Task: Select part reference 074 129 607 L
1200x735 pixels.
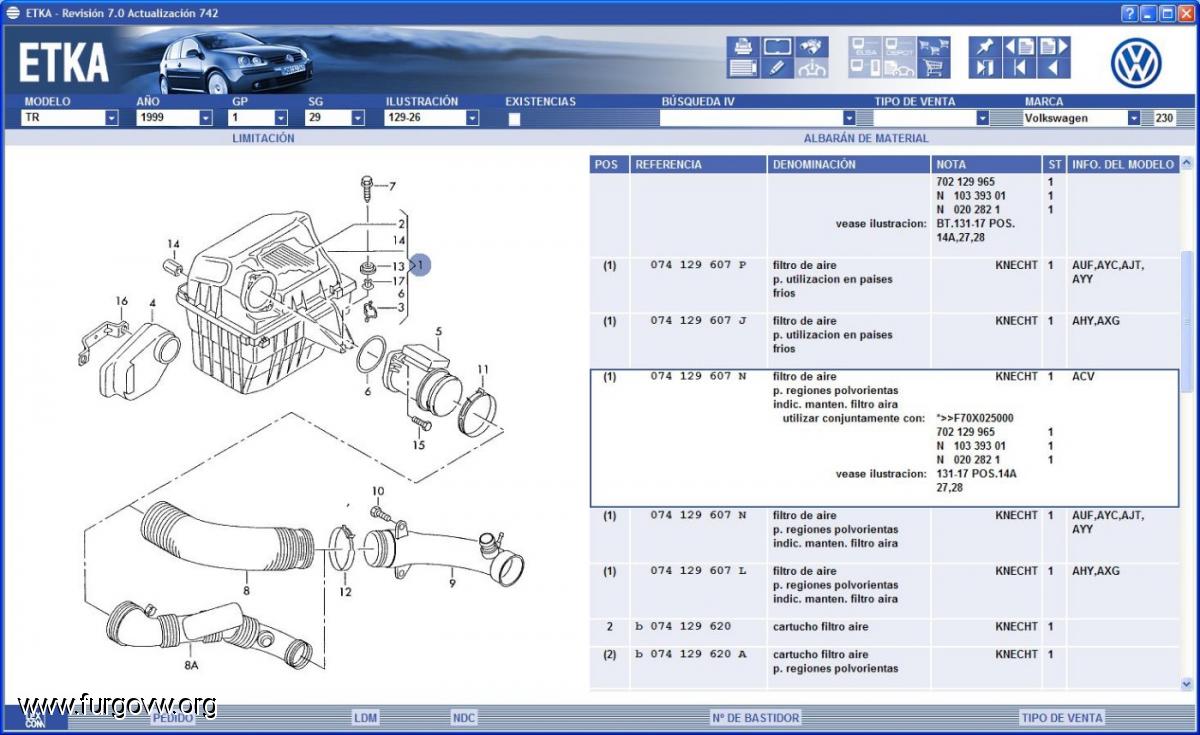Action: (x=698, y=571)
